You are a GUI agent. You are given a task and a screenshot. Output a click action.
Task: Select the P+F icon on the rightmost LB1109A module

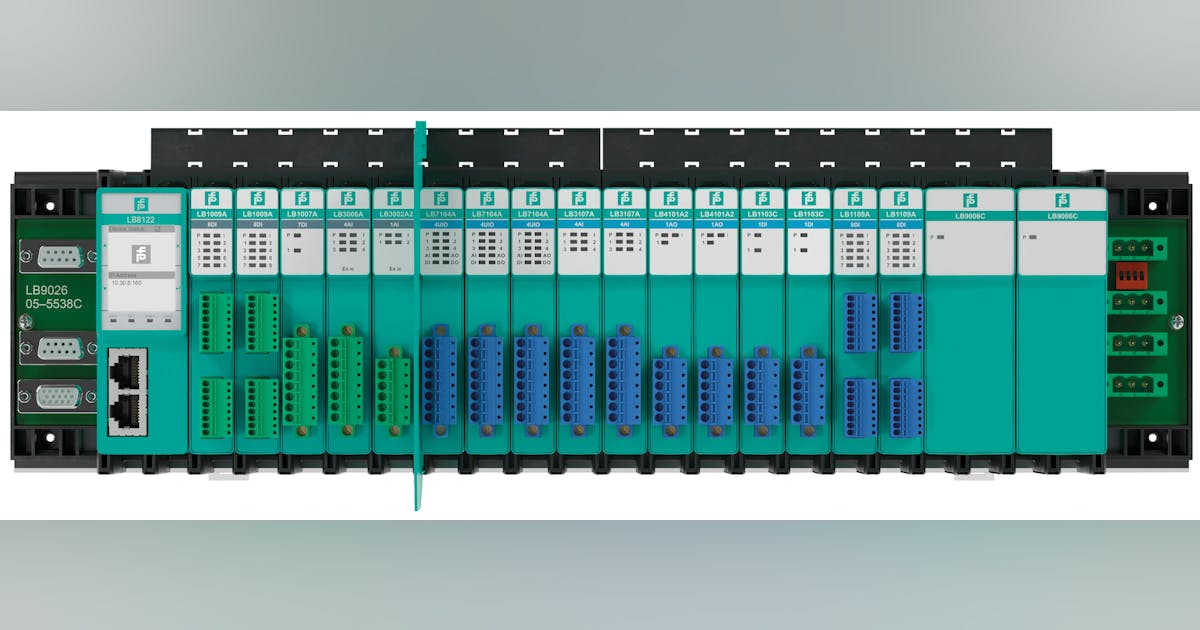[899, 198]
